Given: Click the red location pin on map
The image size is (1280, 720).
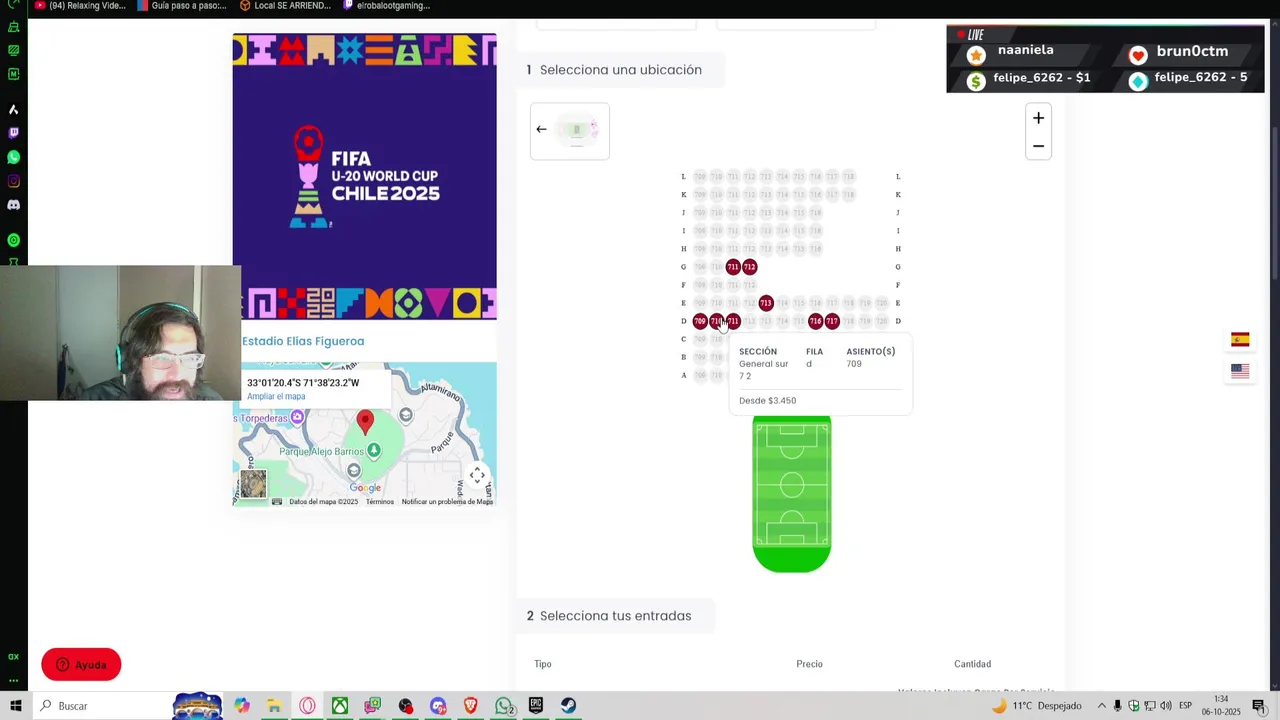Looking at the screenshot, I should pyautogui.click(x=365, y=422).
